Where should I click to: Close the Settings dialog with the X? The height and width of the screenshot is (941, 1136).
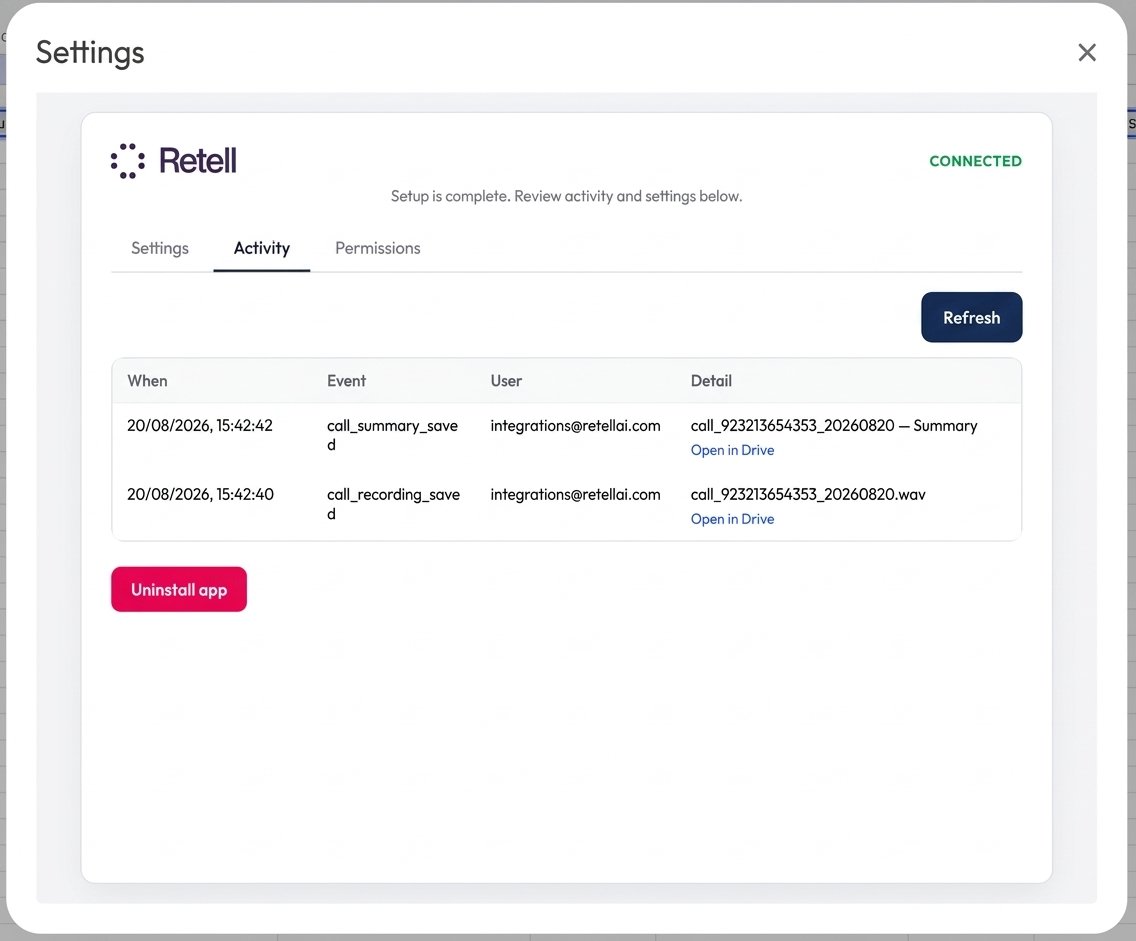[1087, 52]
